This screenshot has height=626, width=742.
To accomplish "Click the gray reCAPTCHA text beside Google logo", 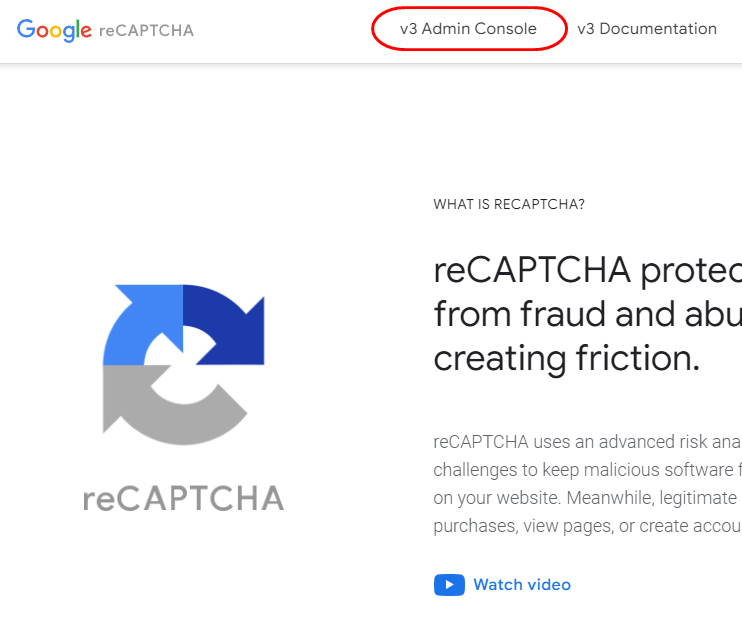I will tap(146, 30).
